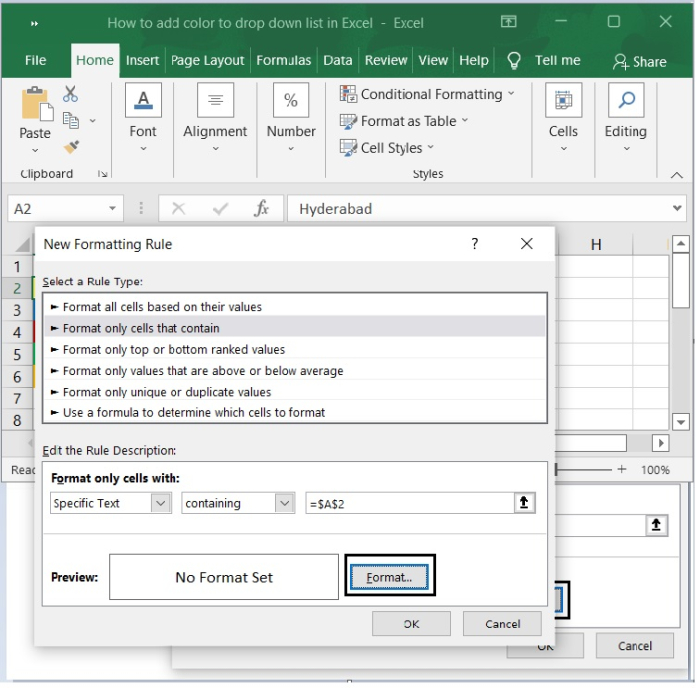Switch to the Data tab
700x688 pixels.
point(338,60)
